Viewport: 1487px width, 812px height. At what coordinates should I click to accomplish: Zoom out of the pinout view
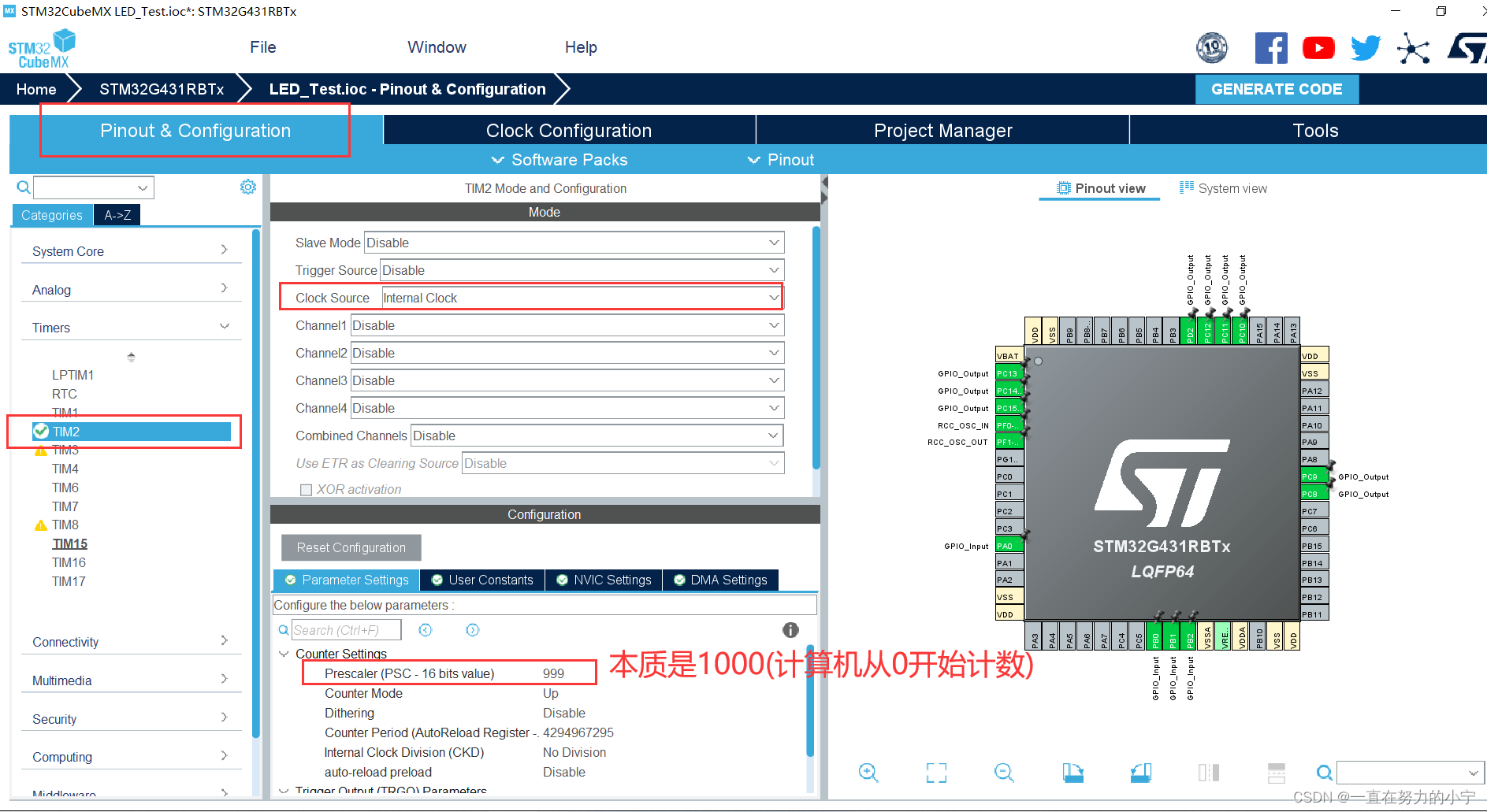[x=1004, y=773]
